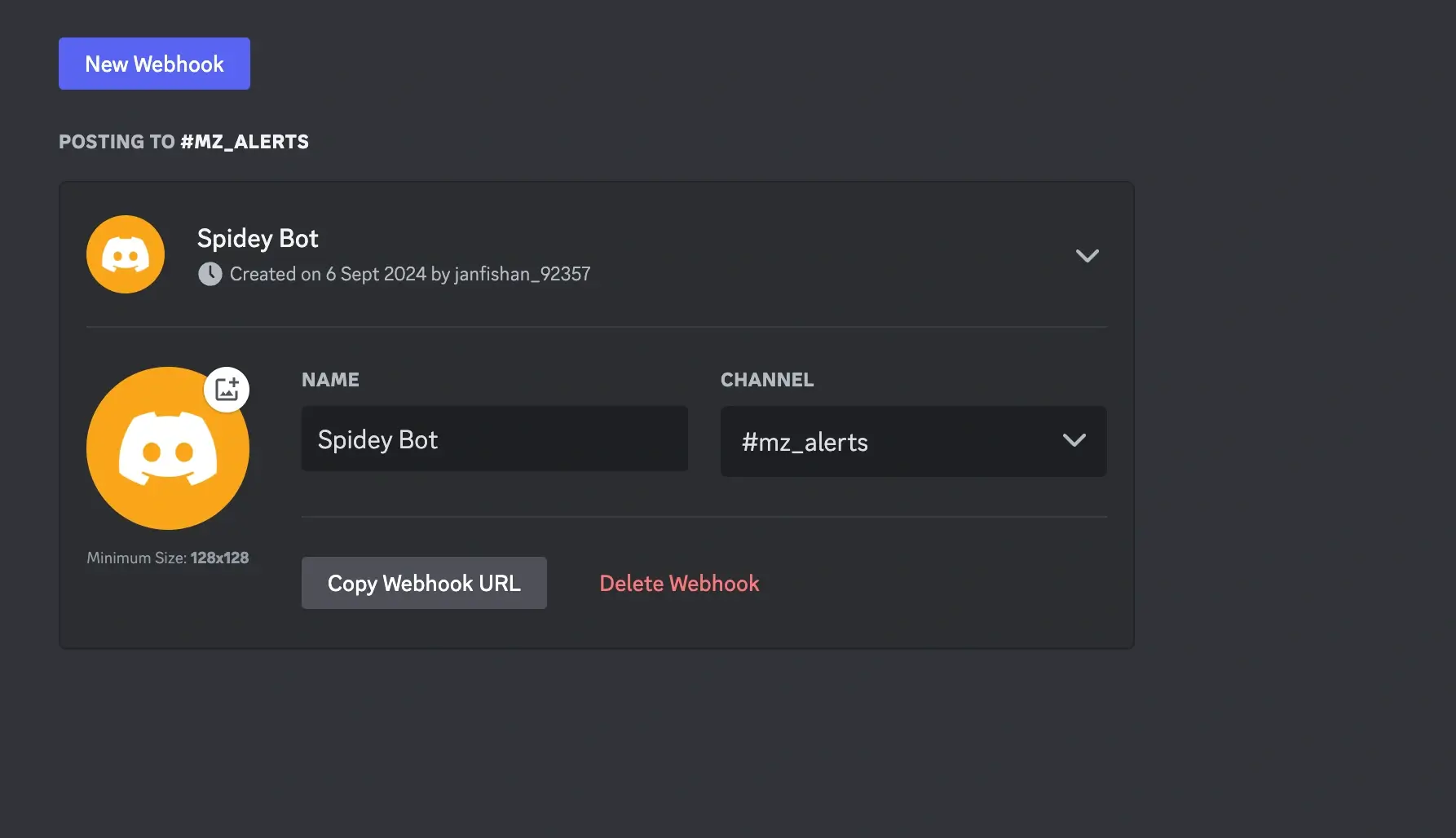Image resolution: width=1456 pixels, height=838 pixels.
Task: Click the chevron inside the channel selector
Action: [1074, 441]
